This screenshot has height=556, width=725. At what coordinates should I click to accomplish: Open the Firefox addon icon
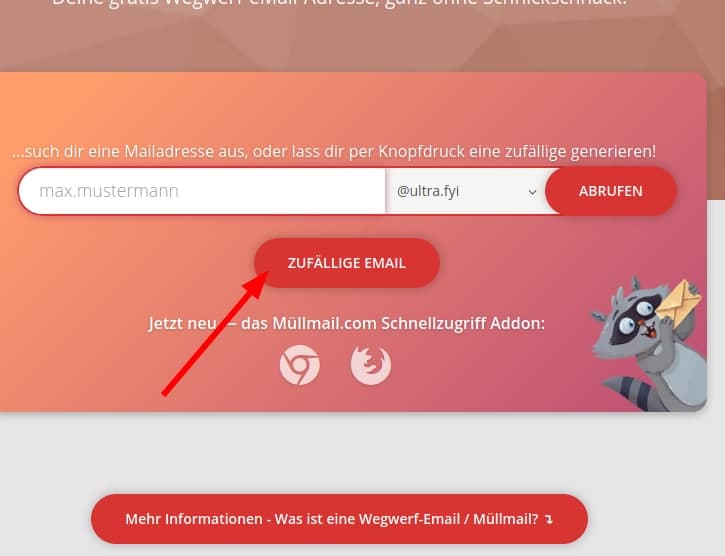371,365
